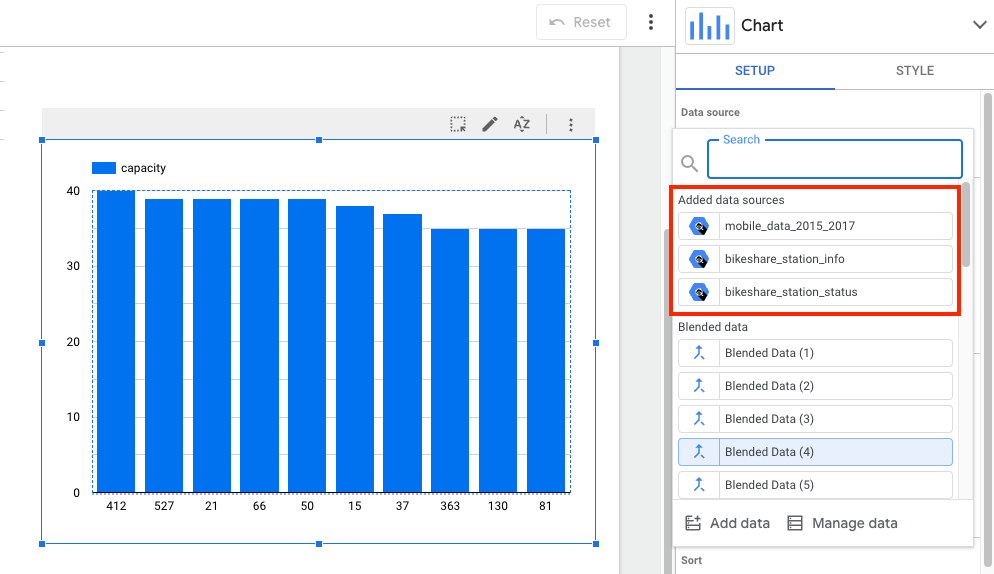Image resolution: width=994 pixels, height=574 pixels.
Task: Click the Manage data button
Action: 842,523
